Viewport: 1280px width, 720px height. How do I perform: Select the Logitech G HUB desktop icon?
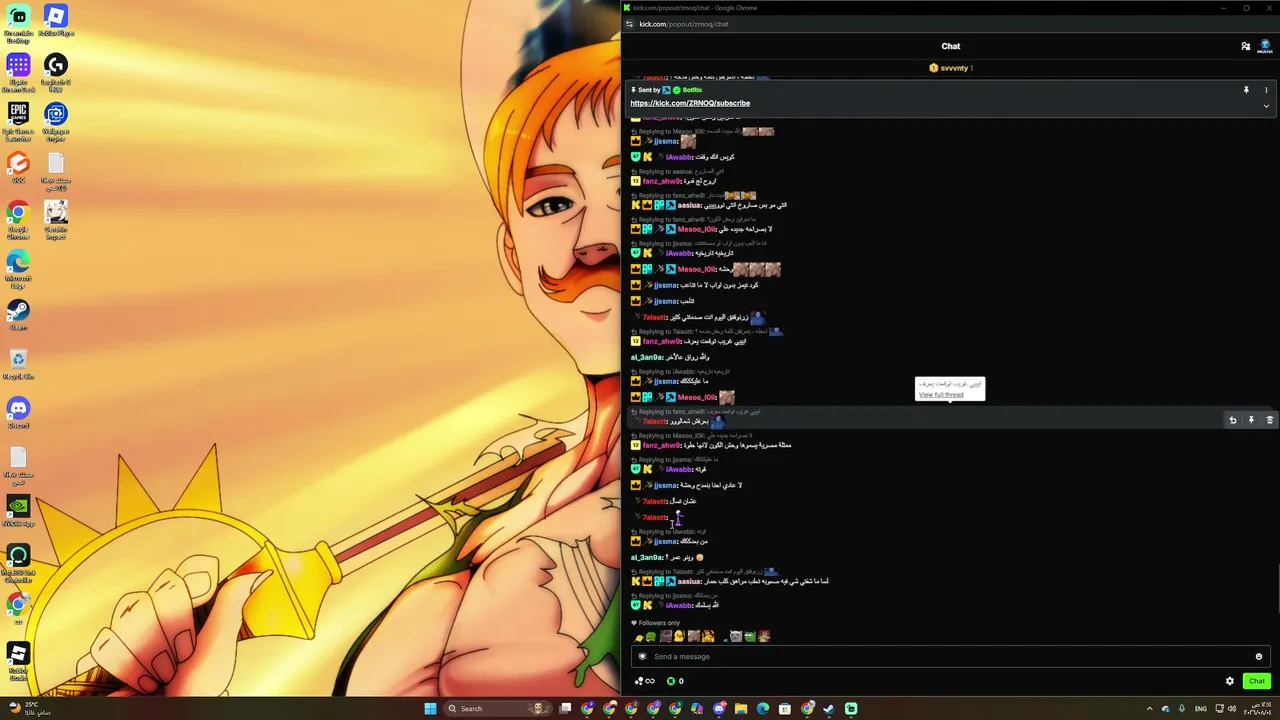(56, 72)
